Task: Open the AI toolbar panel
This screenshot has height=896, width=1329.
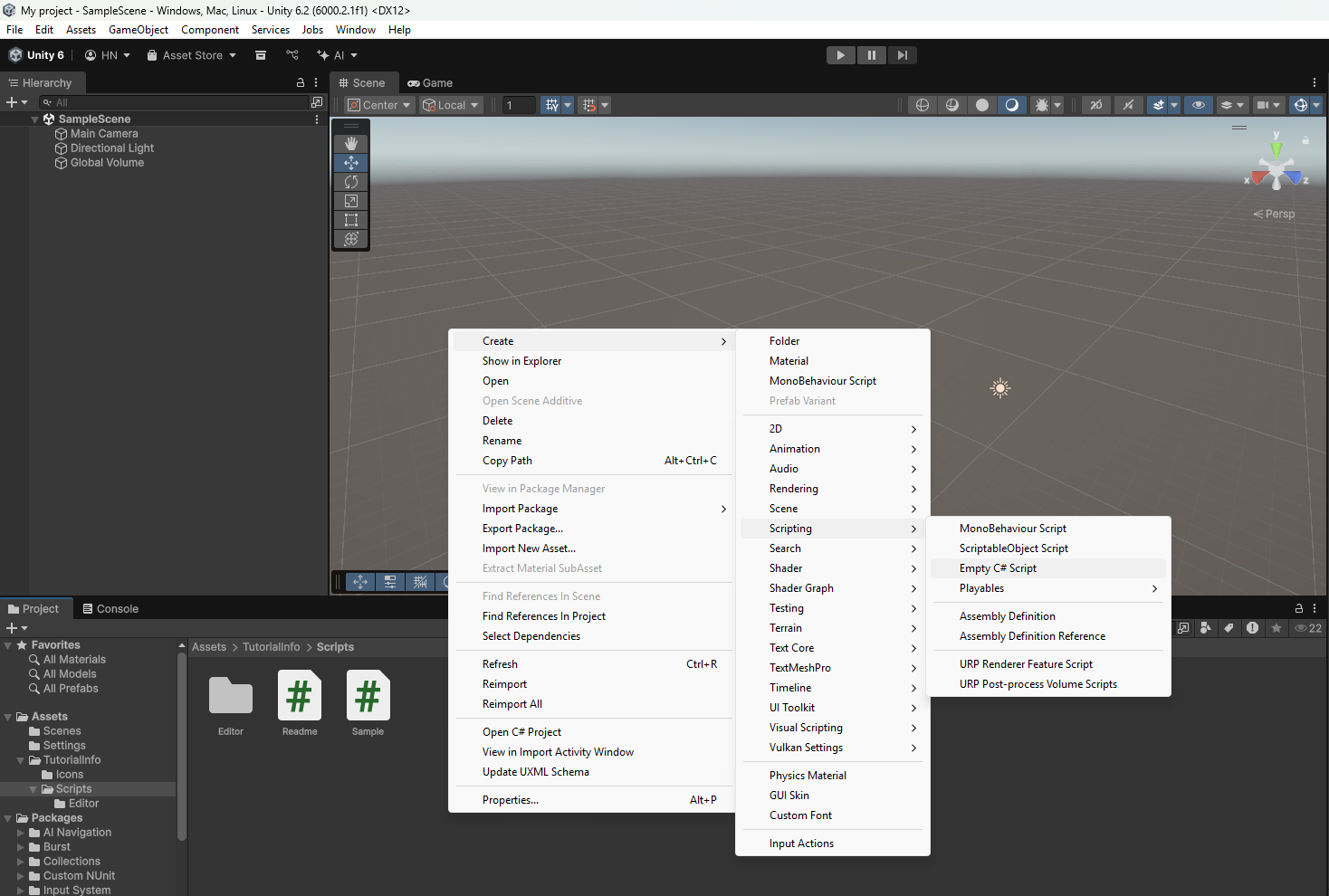Action: [x=338, y=54]
